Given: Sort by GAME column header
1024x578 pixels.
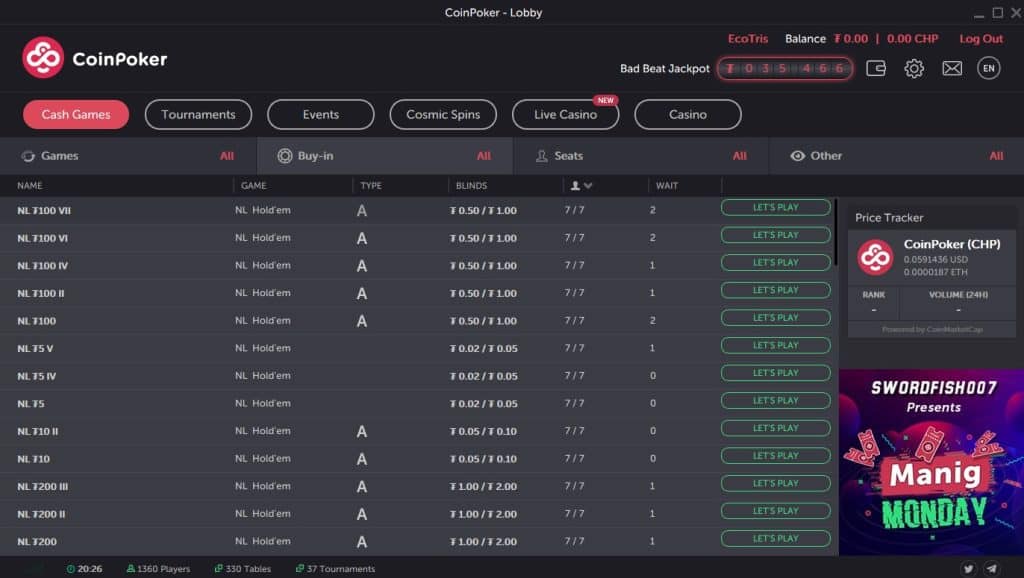Looking at the screenshot, I should point(253,186).
